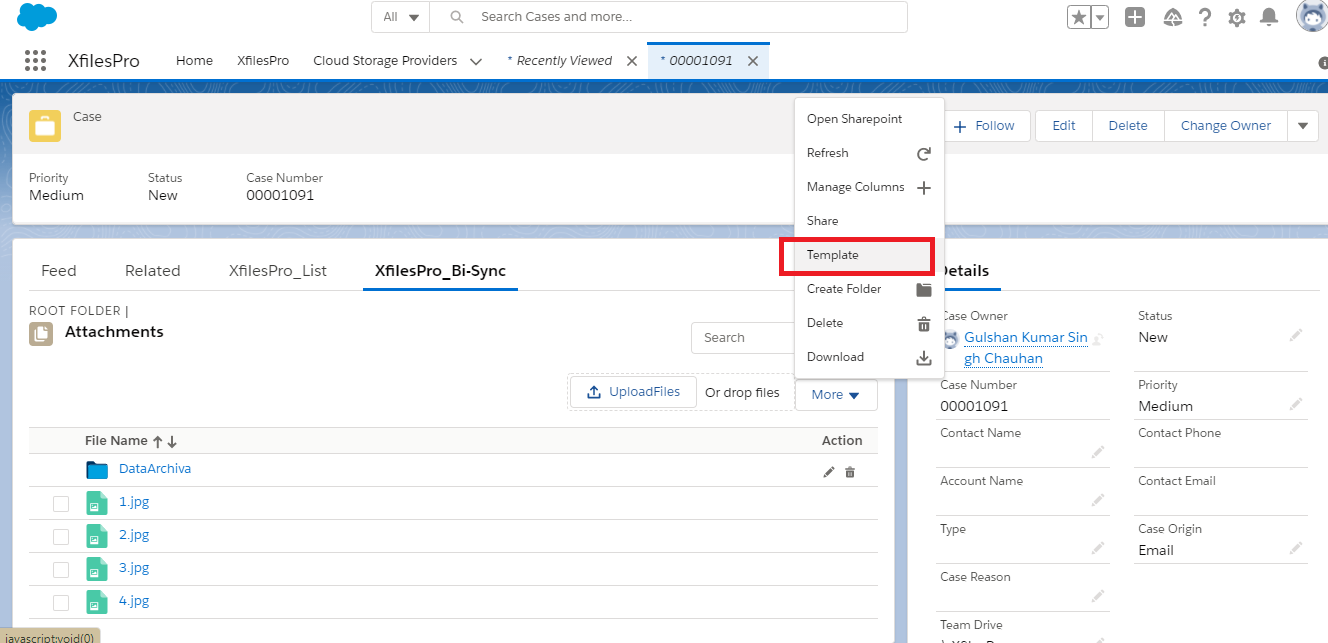Open Trailhead guidance icon
1328x643 pixels.
click(x=1172, y=17)
